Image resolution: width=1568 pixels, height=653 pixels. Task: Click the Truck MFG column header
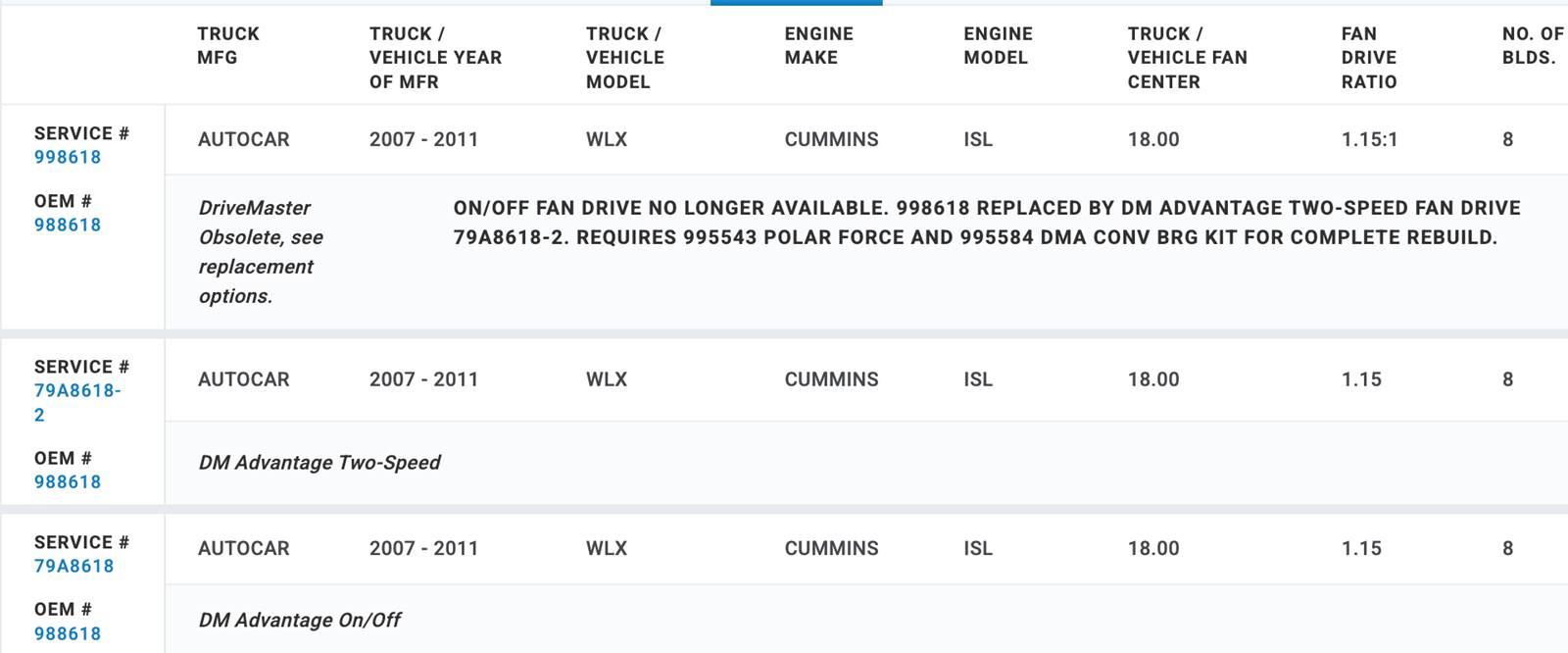click(x=228, y=46)
